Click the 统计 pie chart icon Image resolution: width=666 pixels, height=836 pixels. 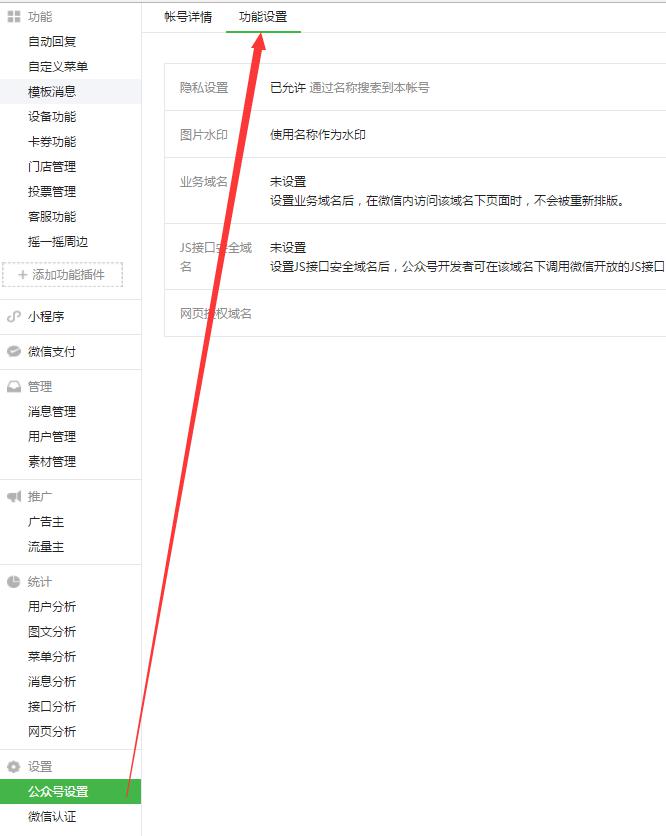[x=14, y=582]
